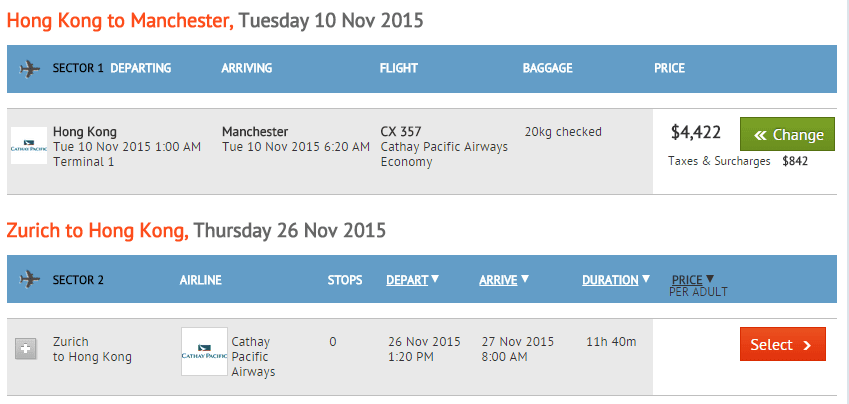The height and width of the screenshot is (404, 849).
Task: Click Hong Kong to Manchester heading
Action: pyautogui.click(x=120, y=19)
